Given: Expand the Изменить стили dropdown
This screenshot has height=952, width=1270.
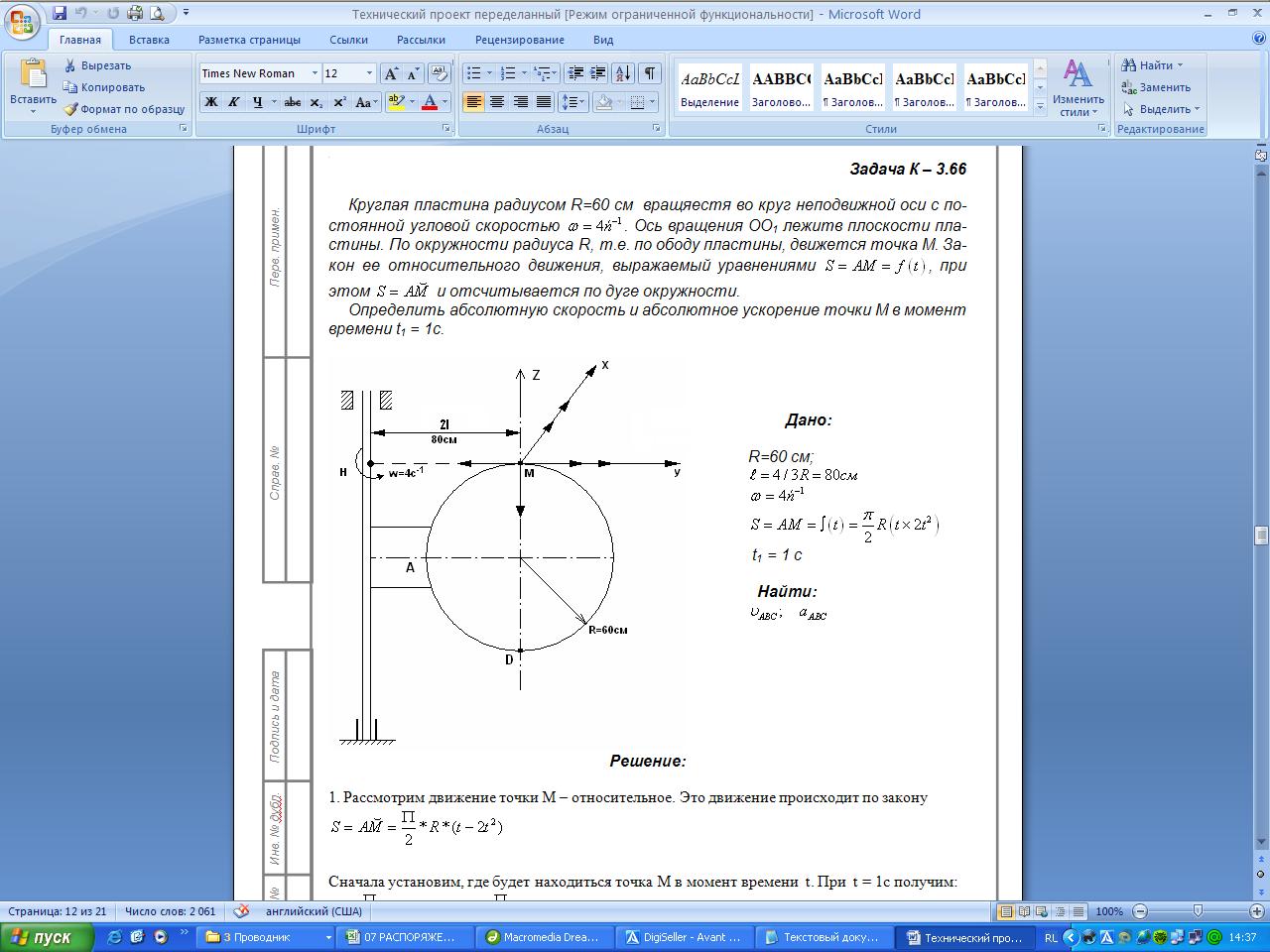Looking at the screenshot, I should point(1078,88).
